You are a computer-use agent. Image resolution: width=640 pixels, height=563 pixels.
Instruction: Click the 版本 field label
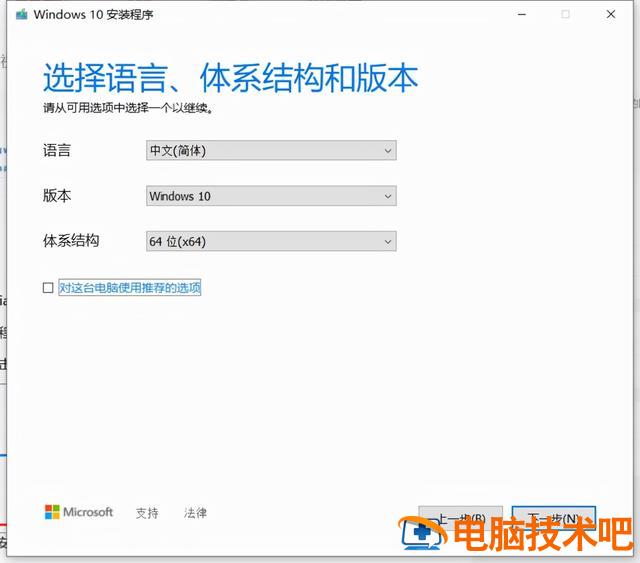coord(57,196)
